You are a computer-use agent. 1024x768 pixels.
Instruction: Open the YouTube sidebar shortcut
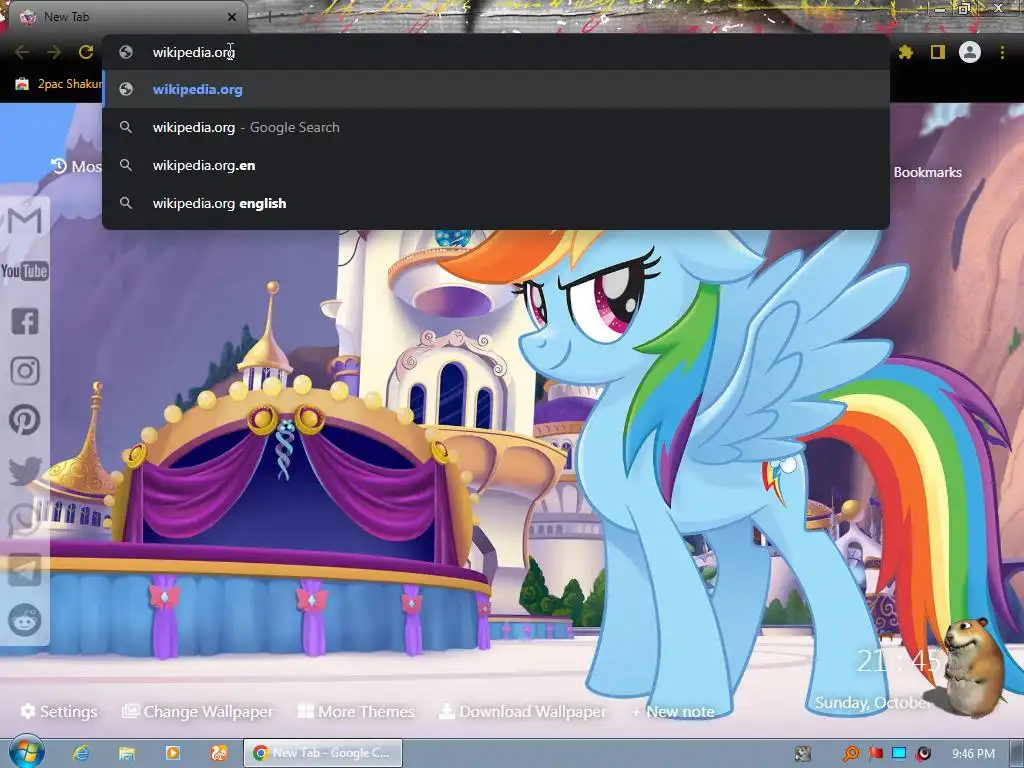(x=25, y=271)
